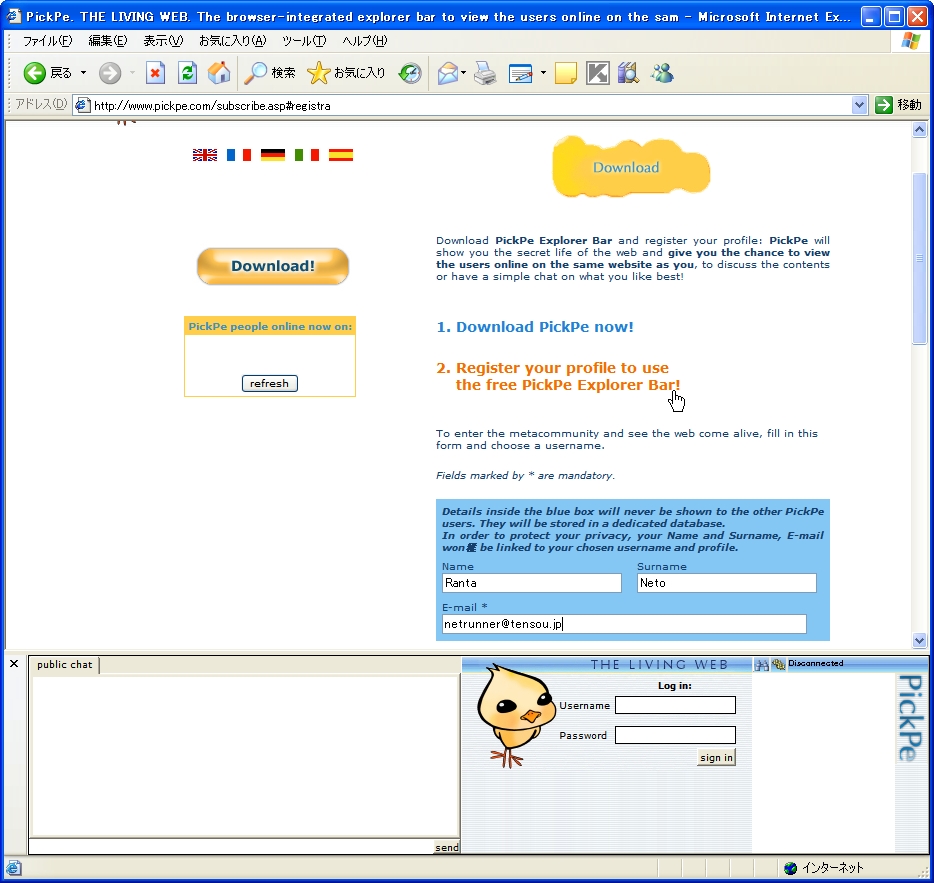Image resolution: width=934 pixels, height=883 pixels.
Task: Select the English UK flag
Action: point(205,155)
